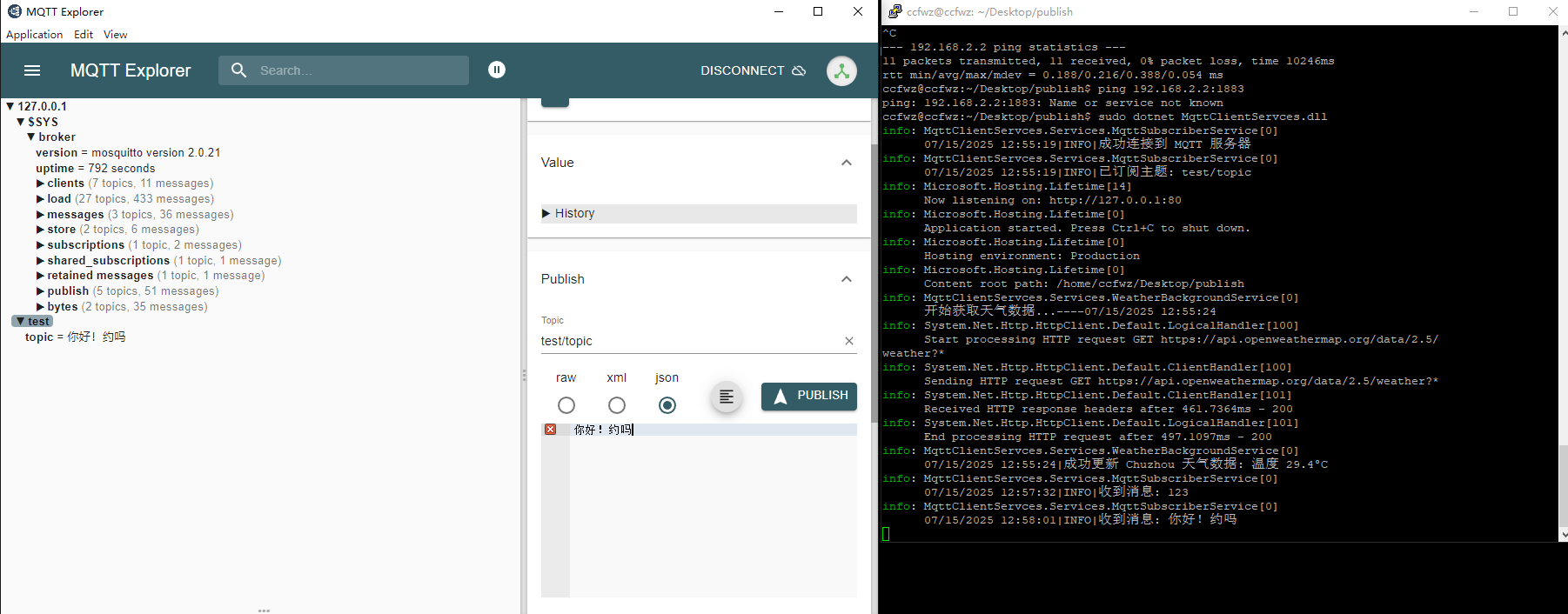
Task: Collapse the 127.0.0.1 tree node
Action: tap(10, 106)
